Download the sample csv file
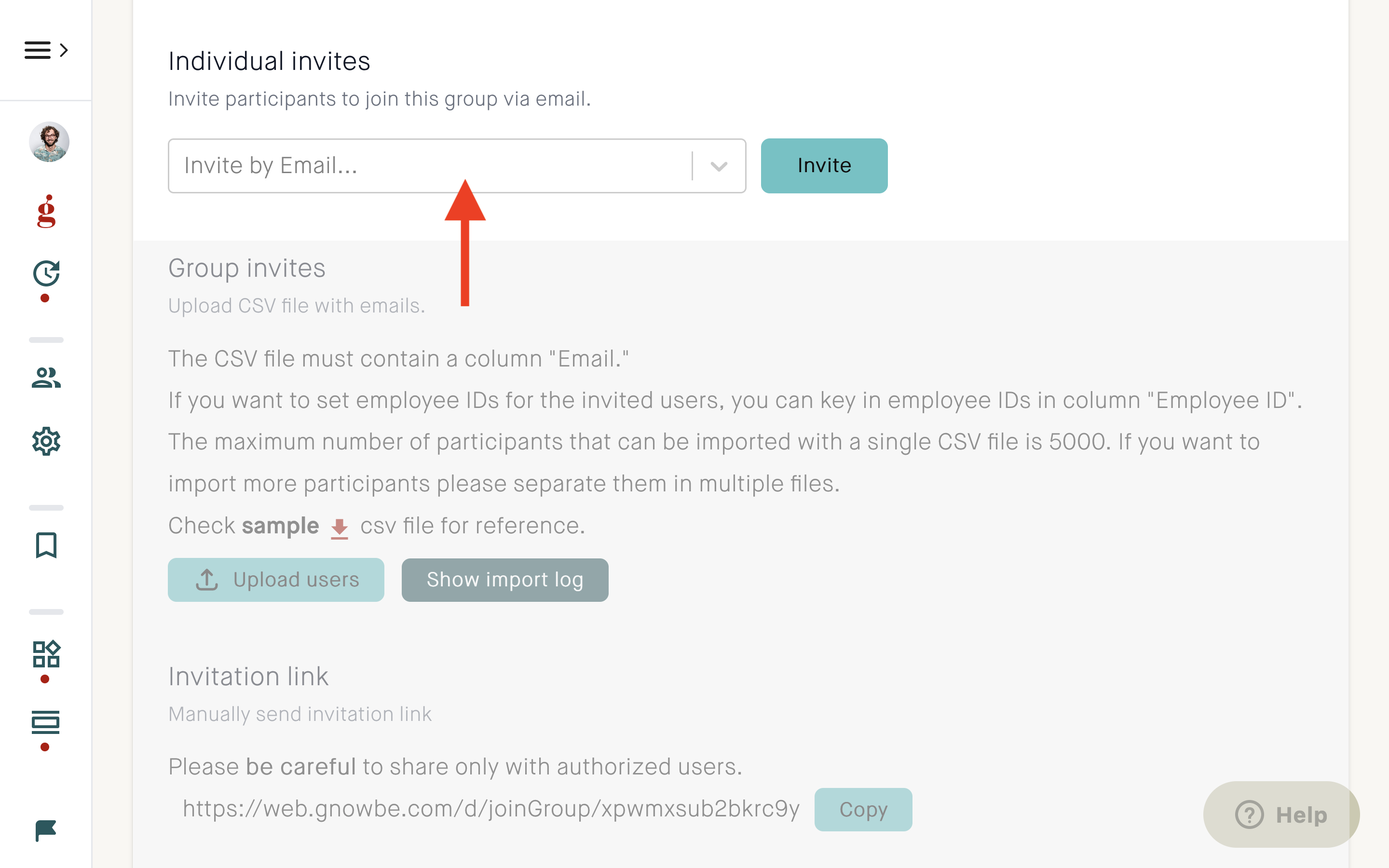Viewport: 1389px width, 868px height. click(280, 526)
